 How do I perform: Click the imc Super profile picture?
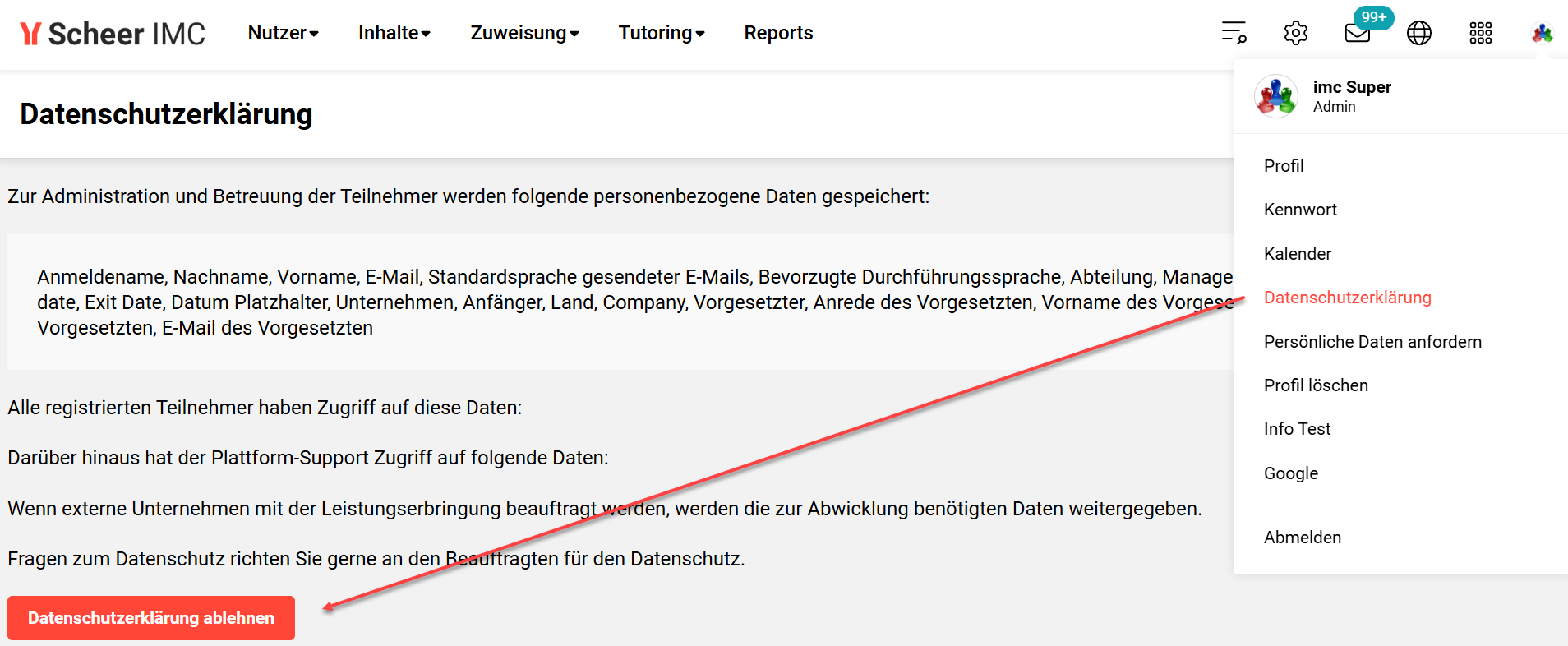(1276, 96)
